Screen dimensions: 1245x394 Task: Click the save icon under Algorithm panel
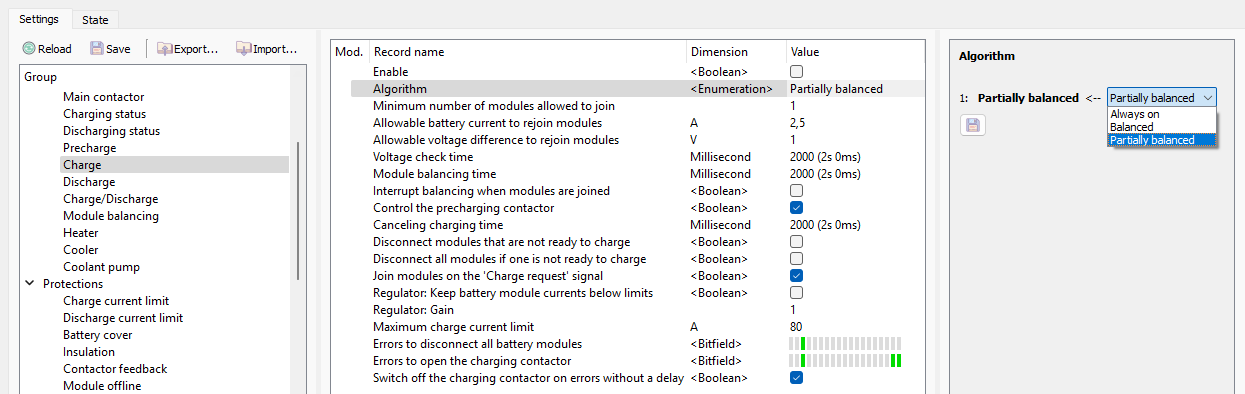[971, 125]
